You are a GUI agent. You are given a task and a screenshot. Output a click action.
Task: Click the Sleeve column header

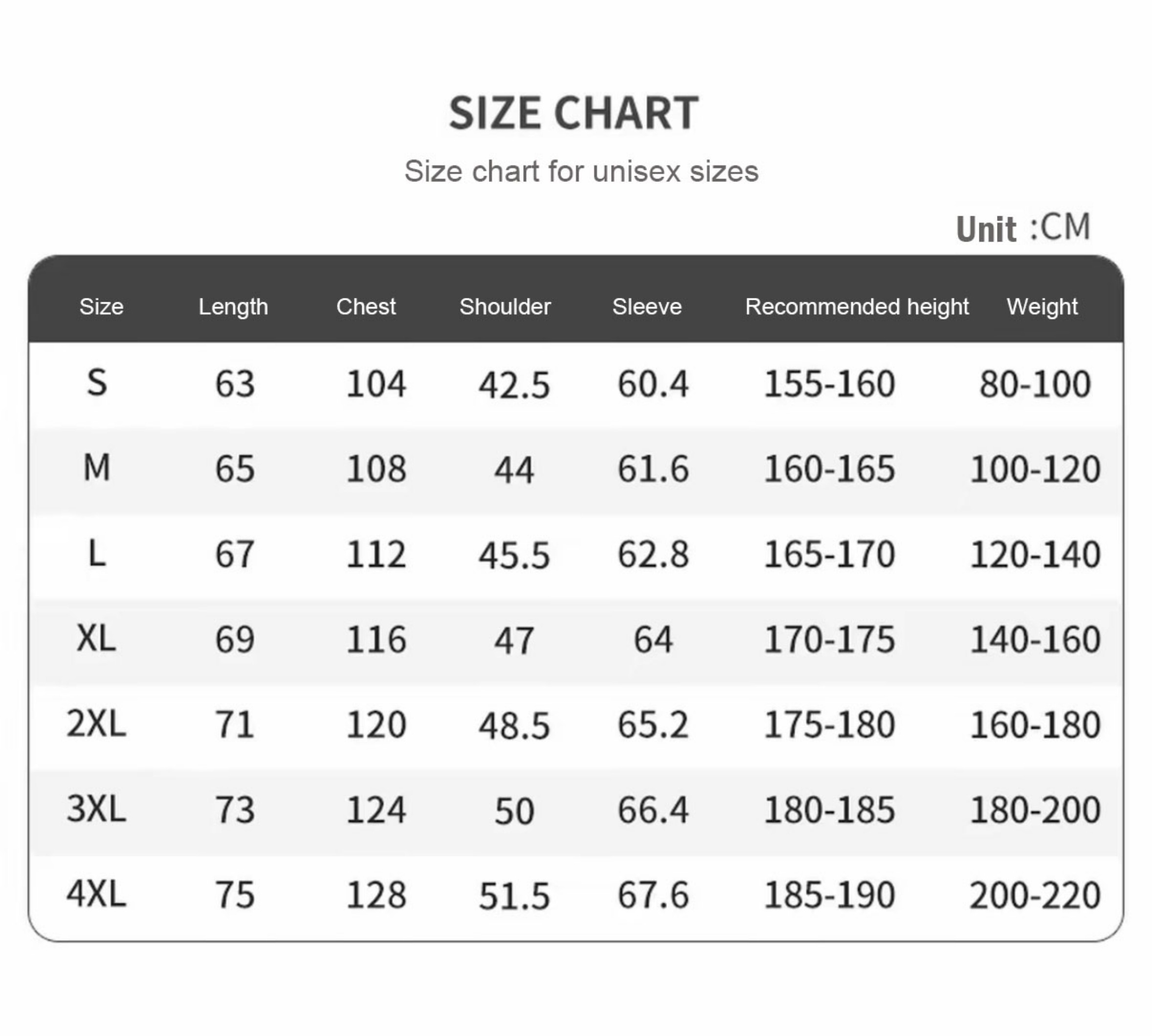point(647,307)
